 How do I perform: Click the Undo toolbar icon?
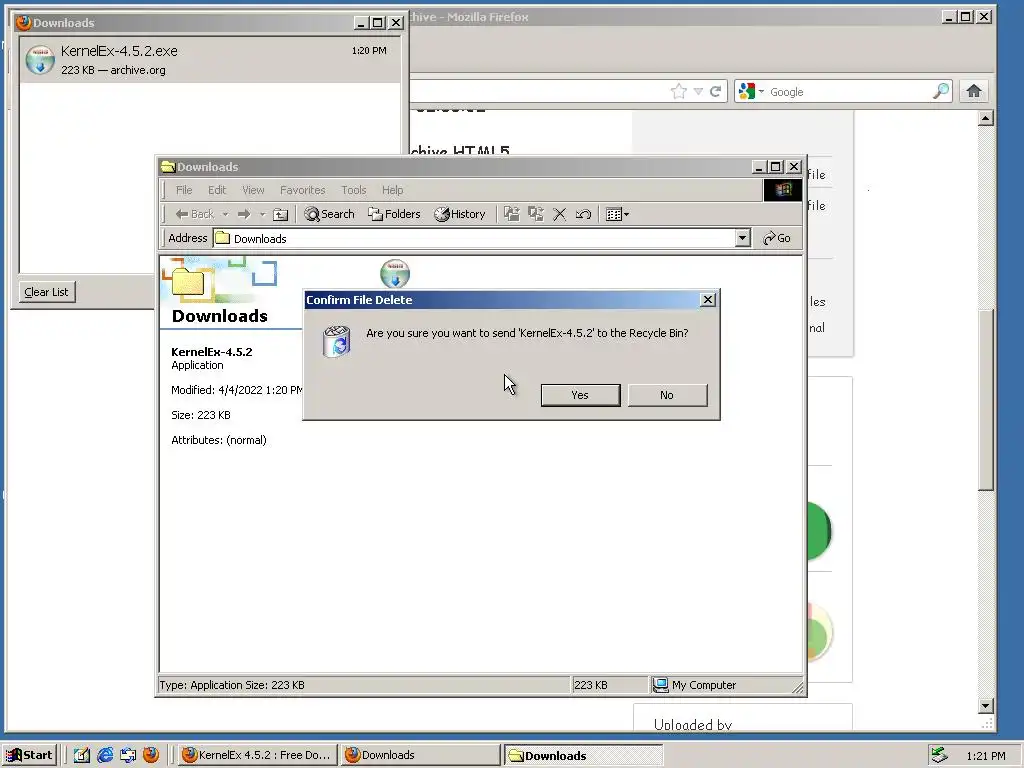583,214
